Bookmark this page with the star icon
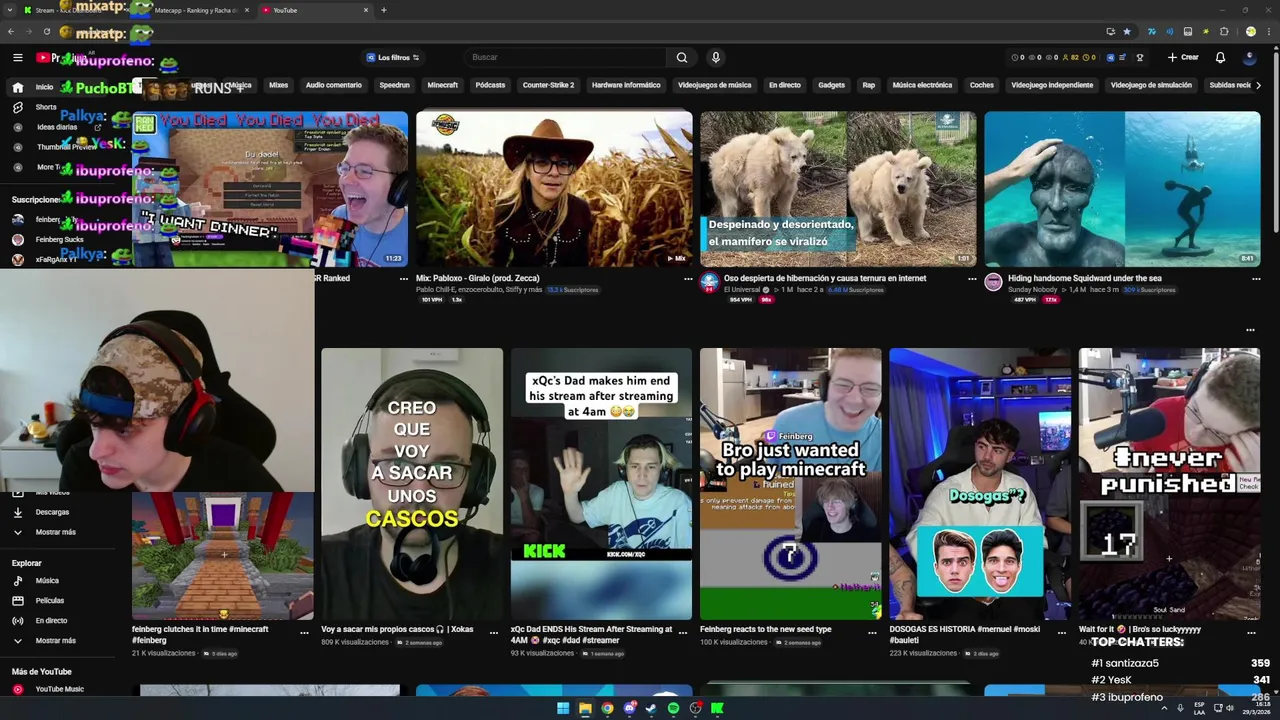Image resolution: width=1280 pixels, height=720 pixels. point(1127,32)
